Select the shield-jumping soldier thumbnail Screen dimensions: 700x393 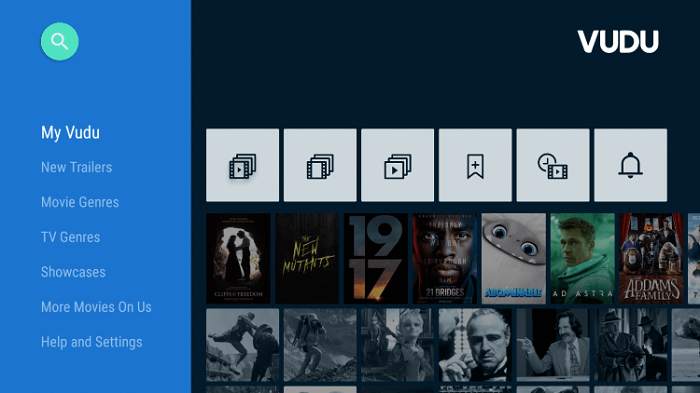[x=242, y=345]
